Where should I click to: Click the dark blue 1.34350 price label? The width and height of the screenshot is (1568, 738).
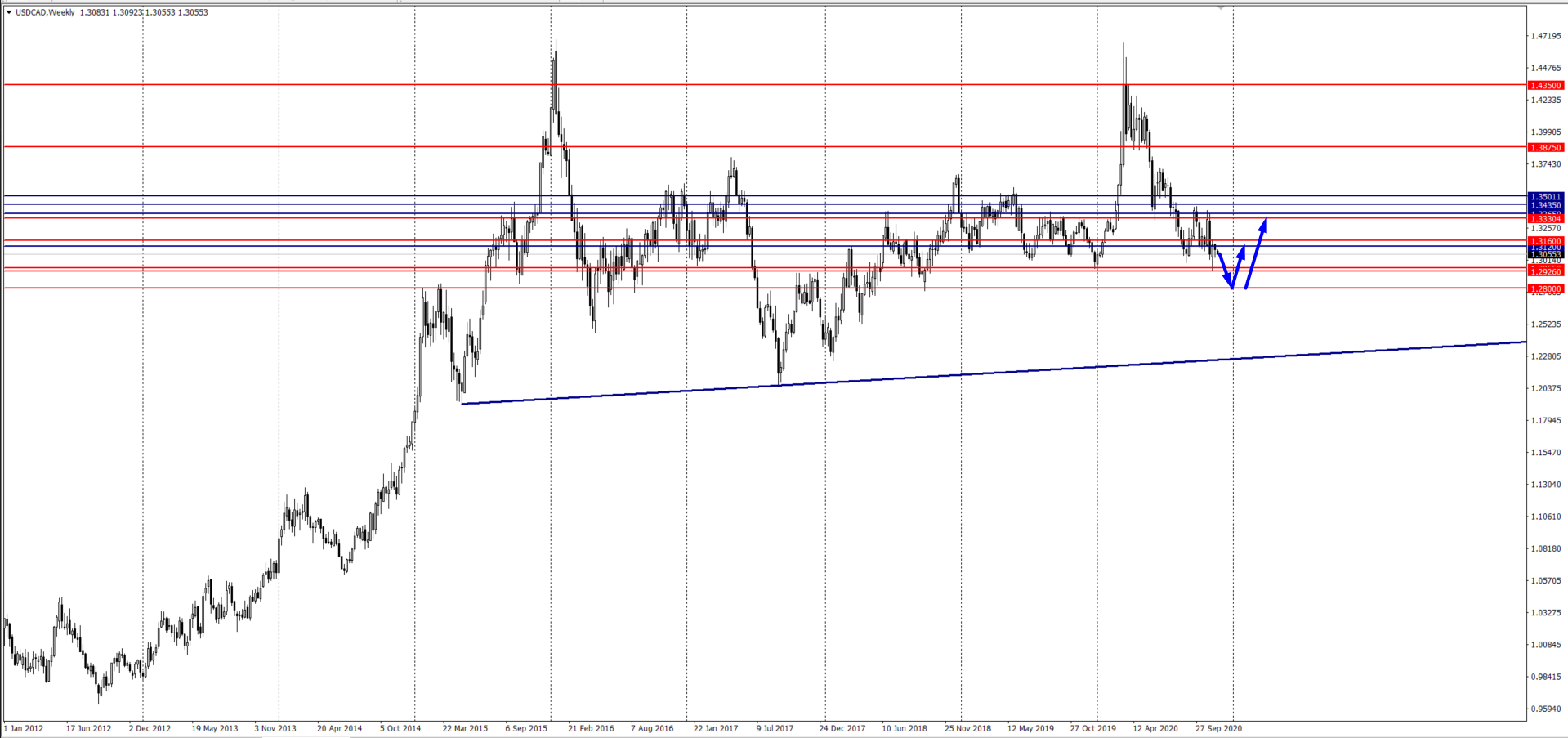click(1545, 205)
